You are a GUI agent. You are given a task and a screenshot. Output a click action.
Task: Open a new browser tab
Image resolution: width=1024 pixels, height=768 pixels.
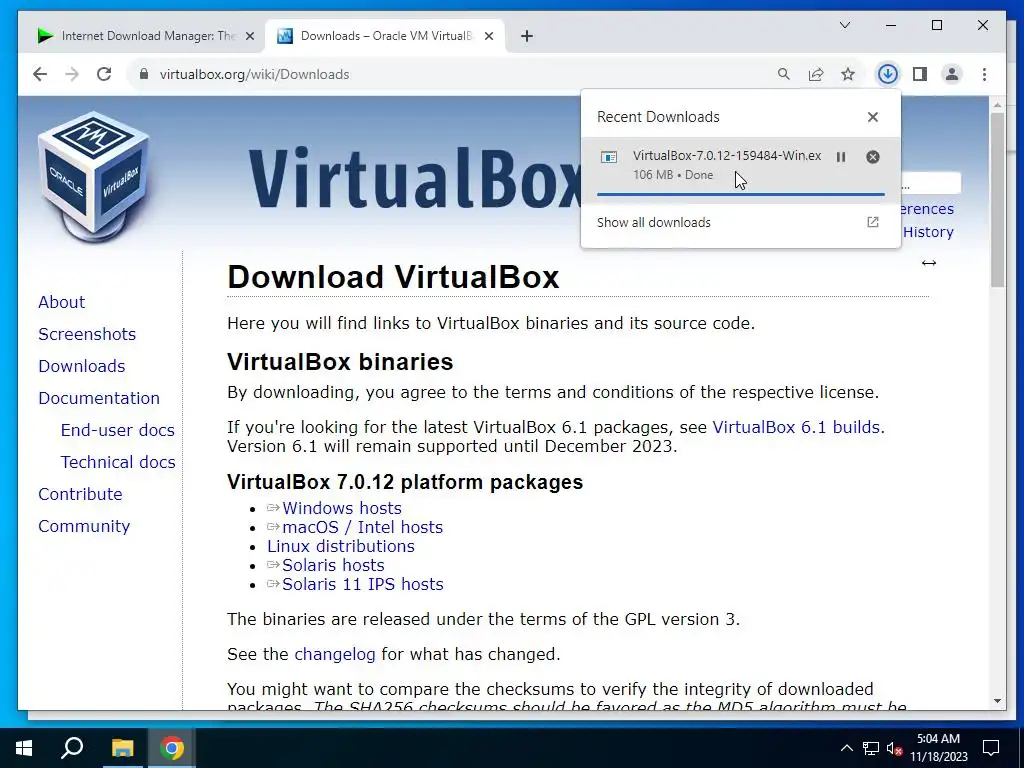527,36
